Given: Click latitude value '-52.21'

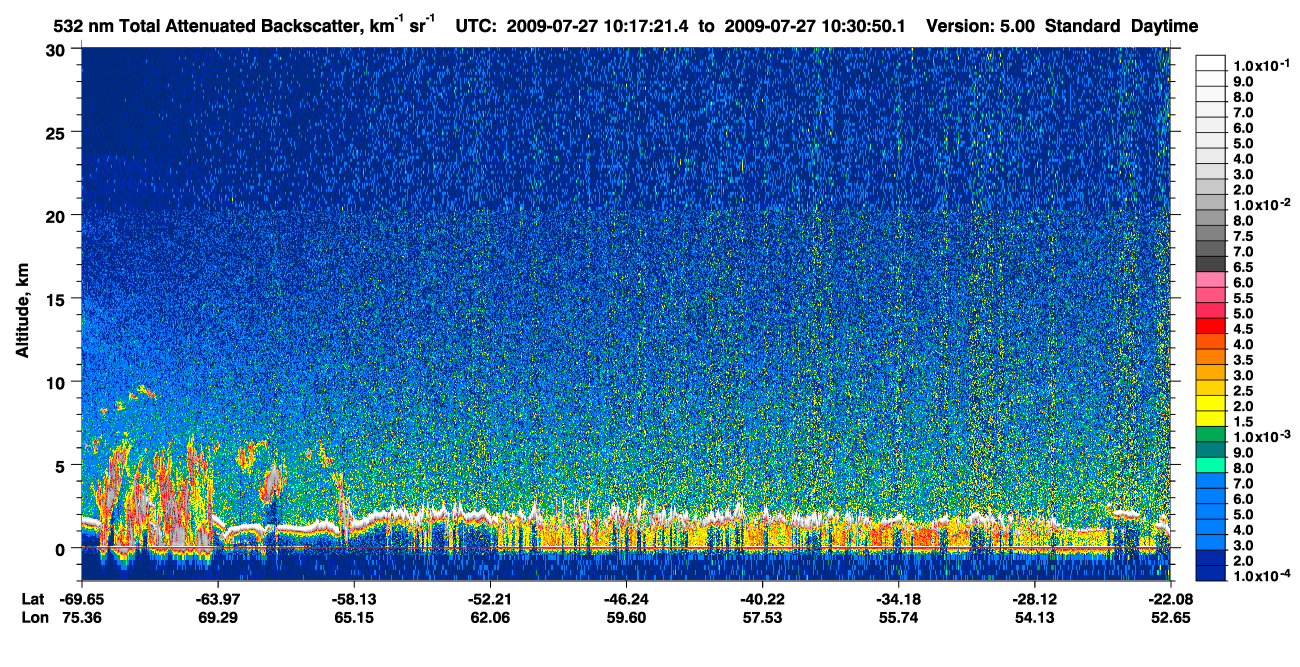Looking at the screenshot, I should [489, 600].
